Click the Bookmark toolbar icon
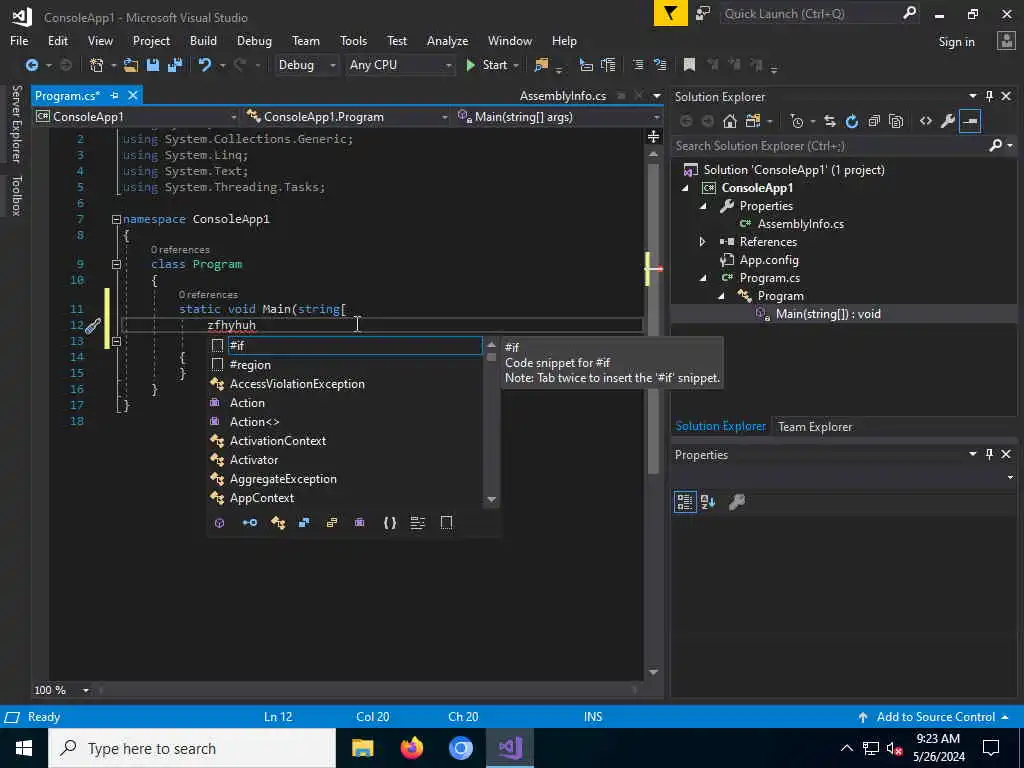The image size is (1024, 768). [689, 65]
